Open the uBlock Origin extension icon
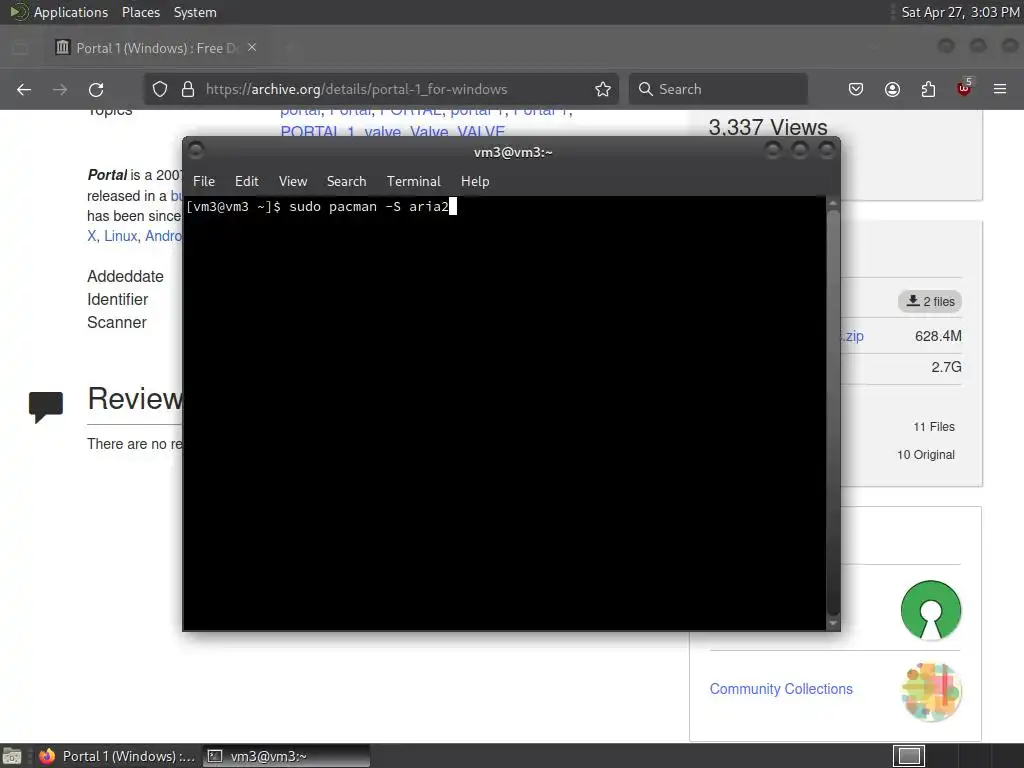This screenshot has height=768, width=1024. click(x=964, y=88)
